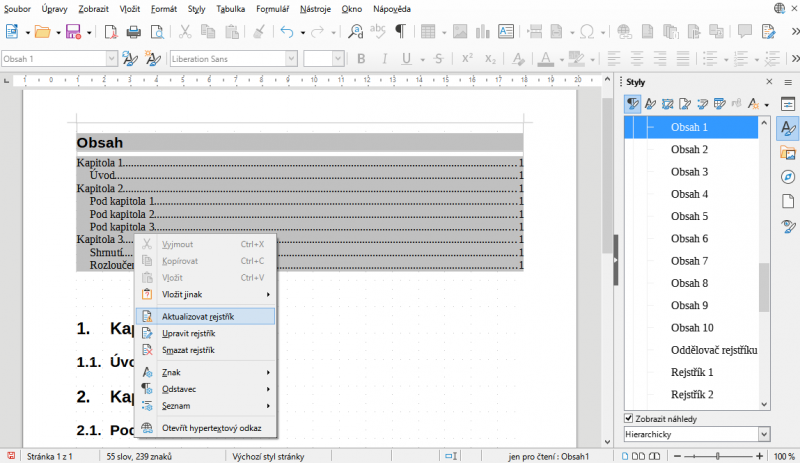Choose Otevřít hypertextový odkaz

pyautogui.click(x=206, y=428)
